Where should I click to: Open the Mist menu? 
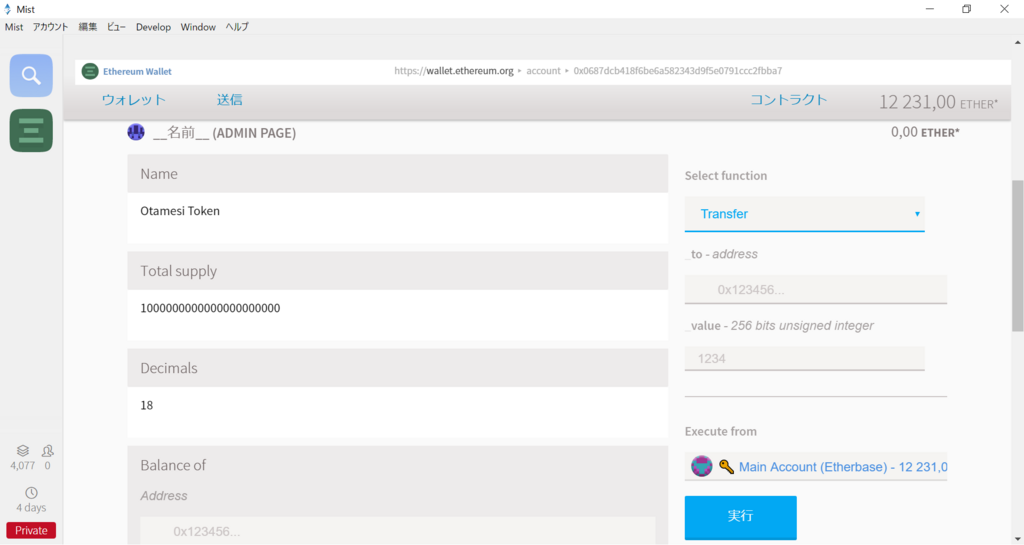tap(14, 27)
